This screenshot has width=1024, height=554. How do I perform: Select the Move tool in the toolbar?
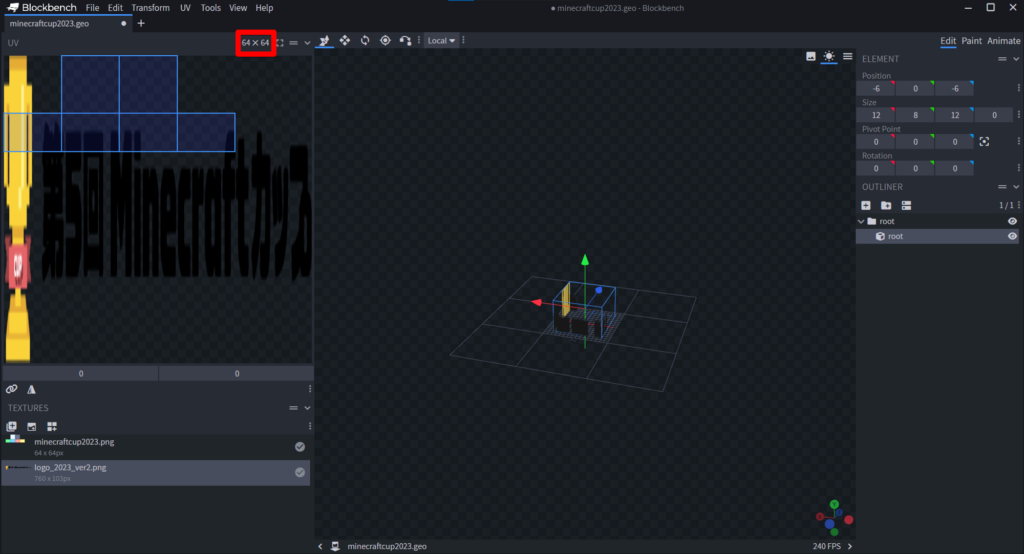click(345, 40)
